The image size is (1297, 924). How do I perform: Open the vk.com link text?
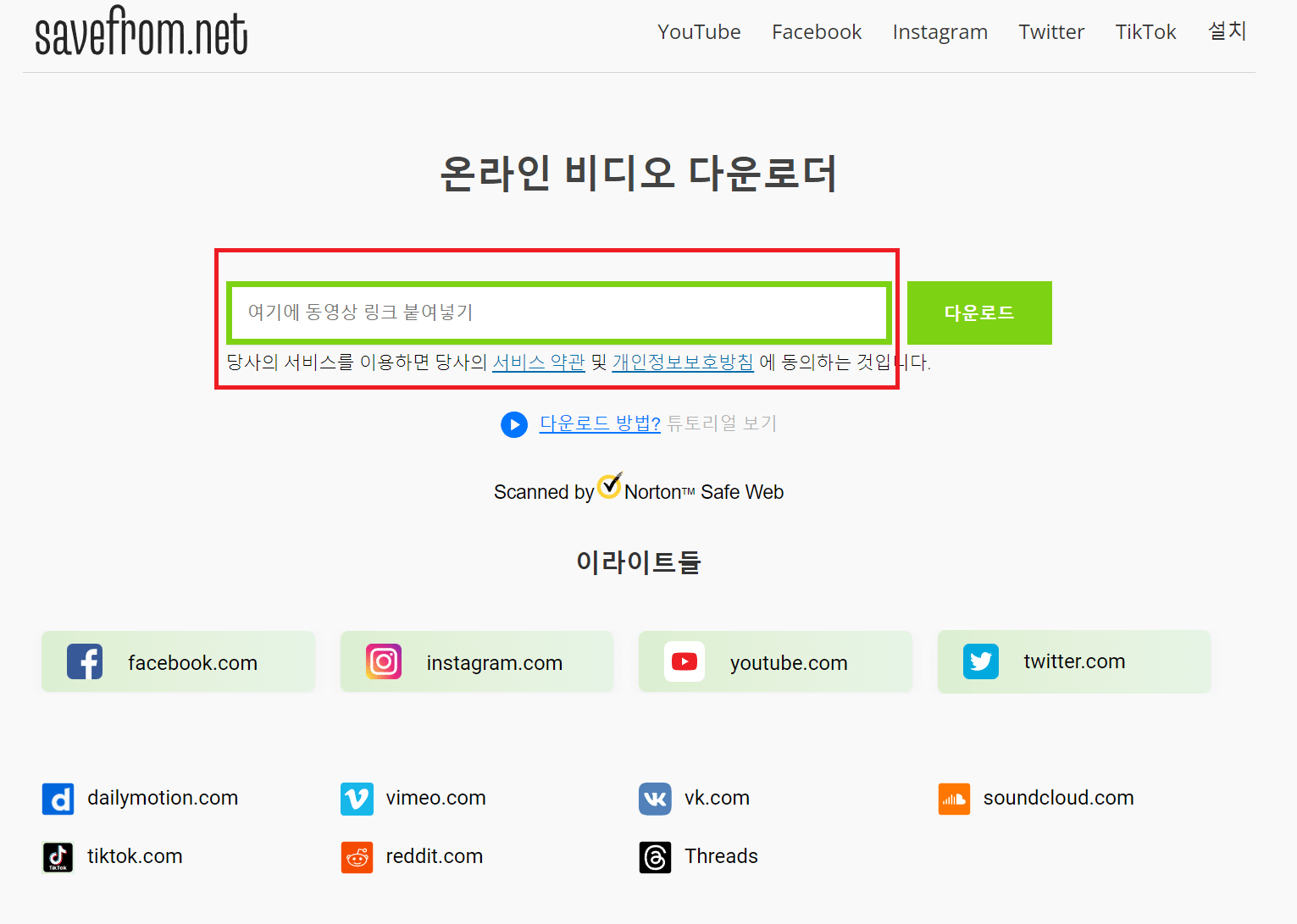tap(717, 798)
